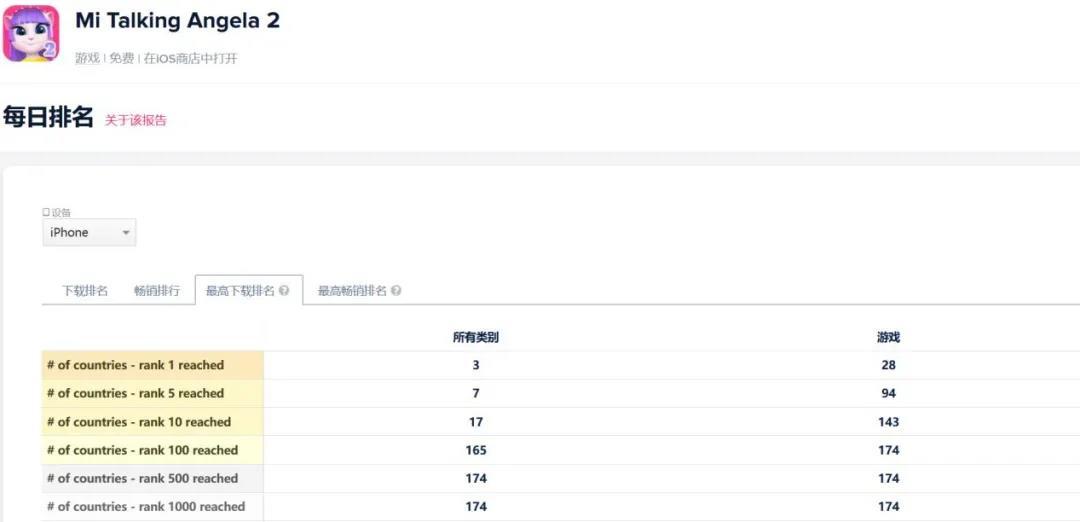Select row label 'rank 100 reached'
Viewport: 1080px width, 522px height.
tap(152, 450)
